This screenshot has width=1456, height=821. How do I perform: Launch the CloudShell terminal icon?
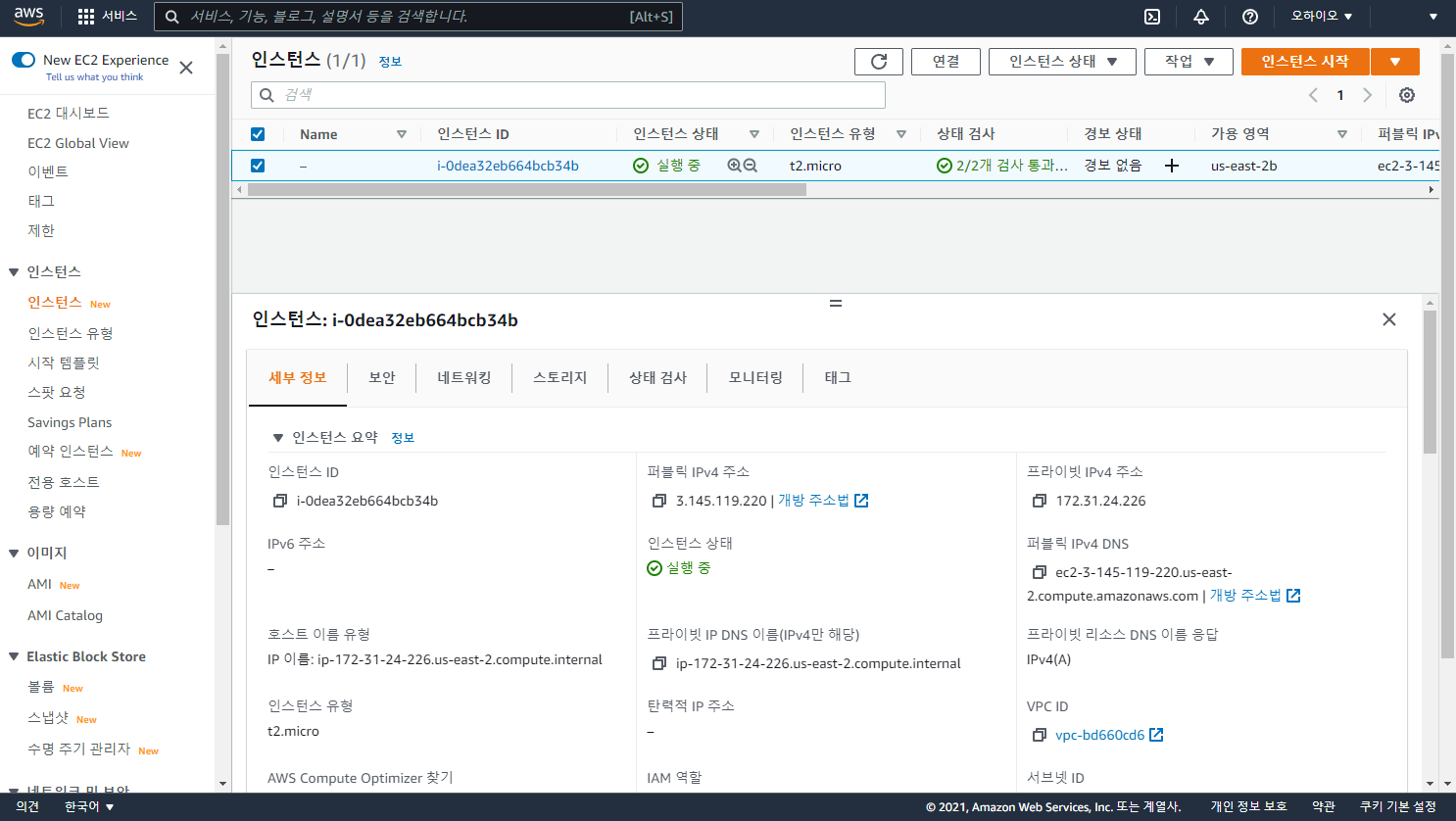1152,17
